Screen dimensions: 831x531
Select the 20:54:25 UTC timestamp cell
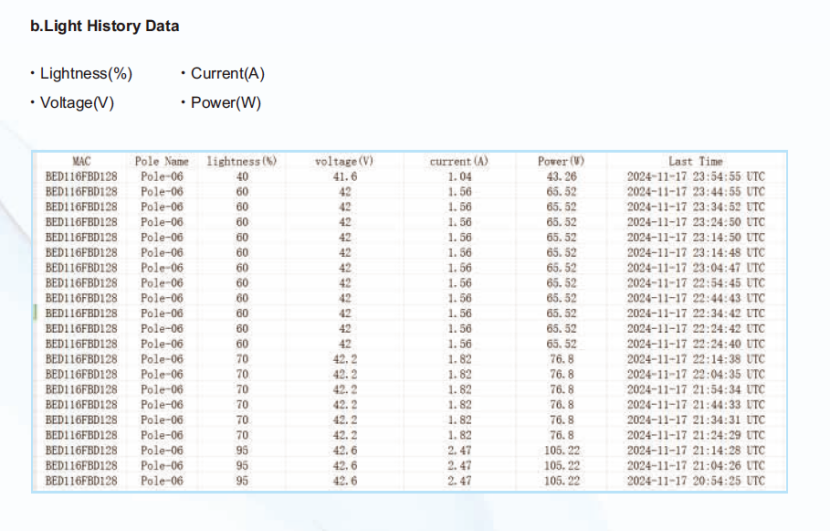tap(696, 481)
